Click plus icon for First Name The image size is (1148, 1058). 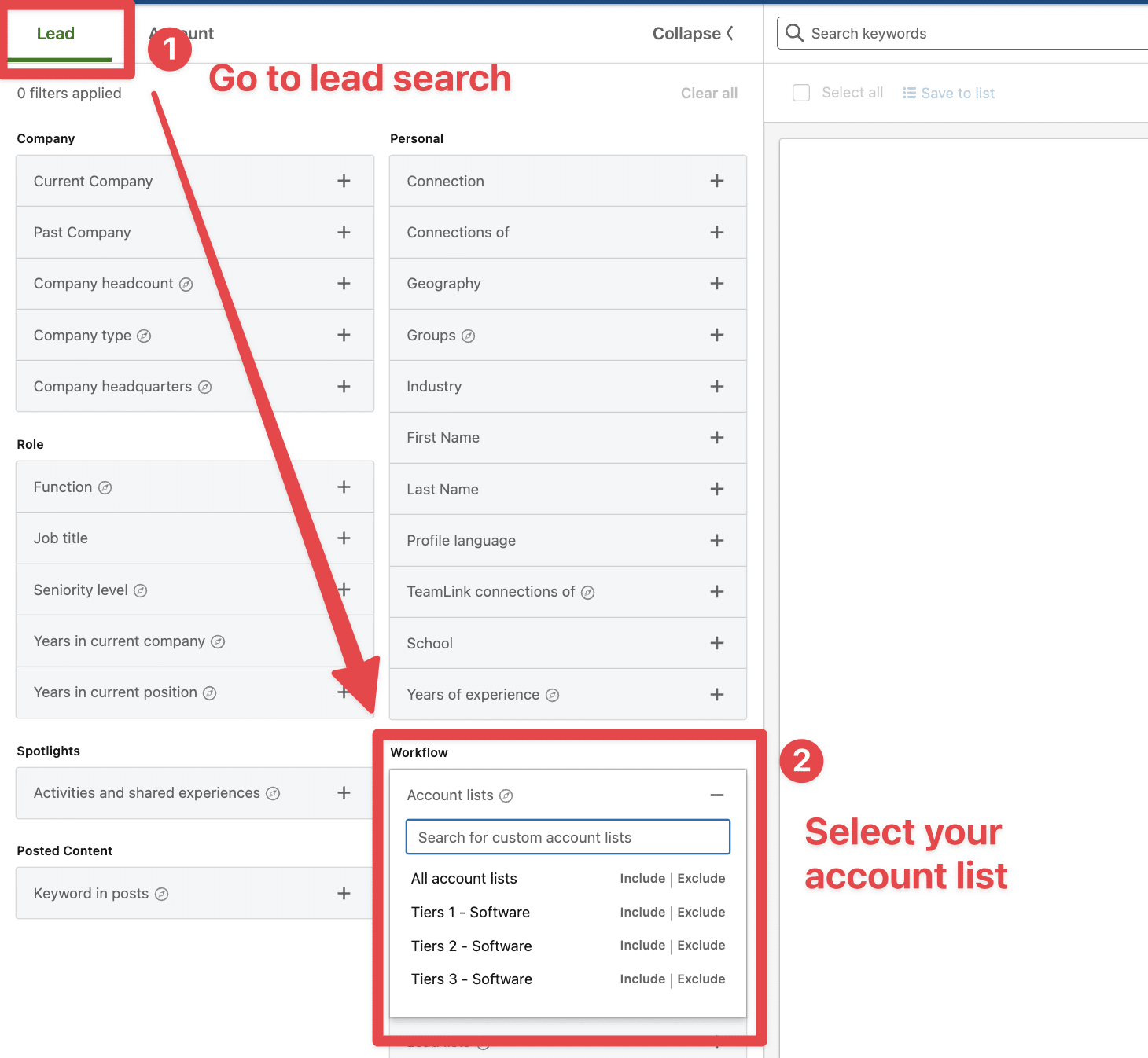point(716,437)
